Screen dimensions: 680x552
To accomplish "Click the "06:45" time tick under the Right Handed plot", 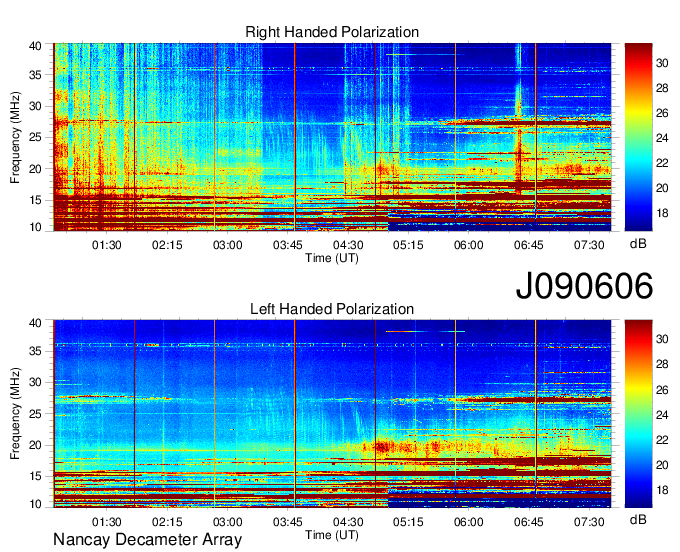I will (x=529, y=245).
